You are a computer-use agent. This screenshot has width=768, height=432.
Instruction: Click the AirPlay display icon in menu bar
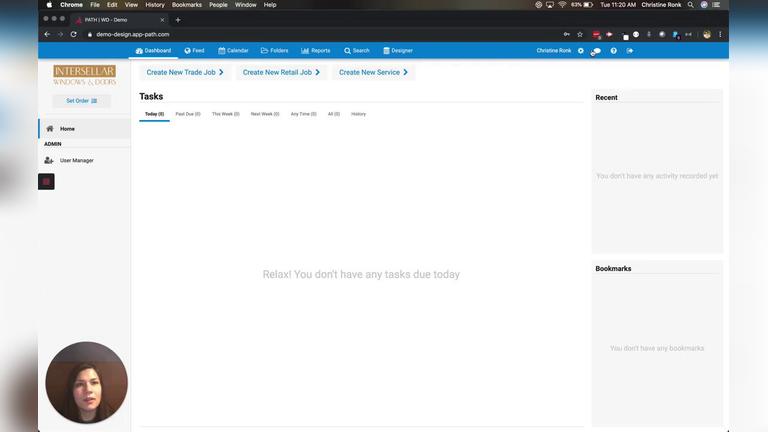550,4
